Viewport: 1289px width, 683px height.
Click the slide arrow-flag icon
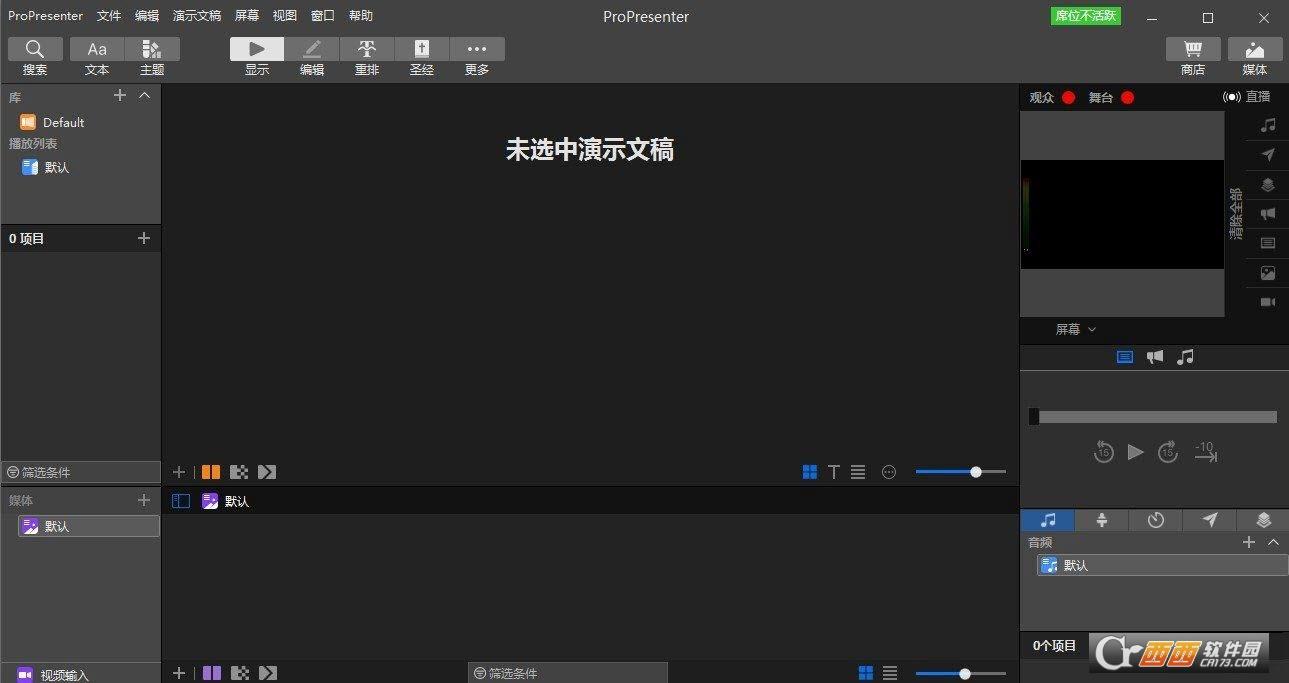pyautogui.click(x=267, y=472)
